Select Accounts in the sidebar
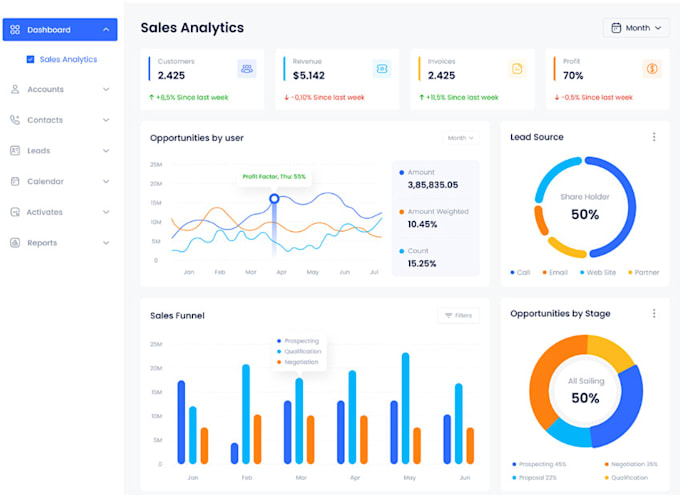Image resolution: width=680 pixels, height=495 pixels. (x=60, y=89)
